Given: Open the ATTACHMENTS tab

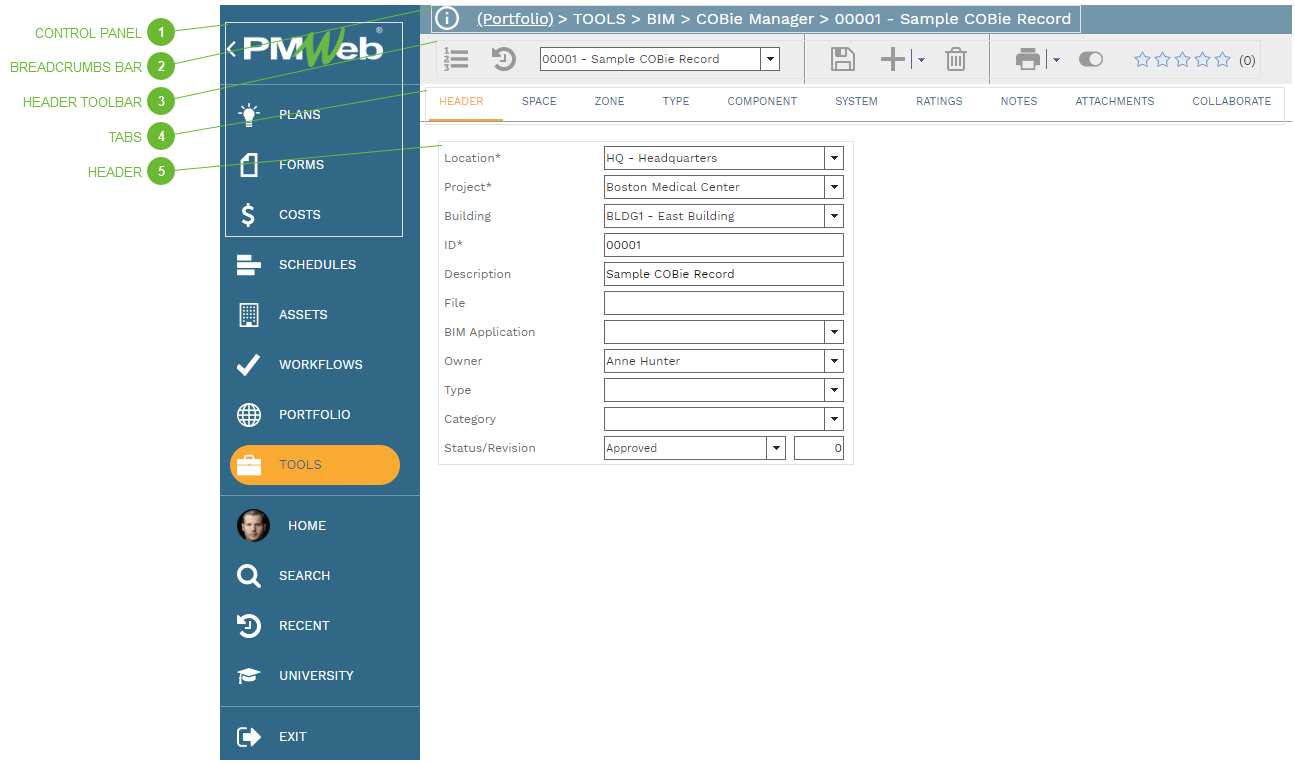Looking at the screenshot, I should click(1114, 101).
